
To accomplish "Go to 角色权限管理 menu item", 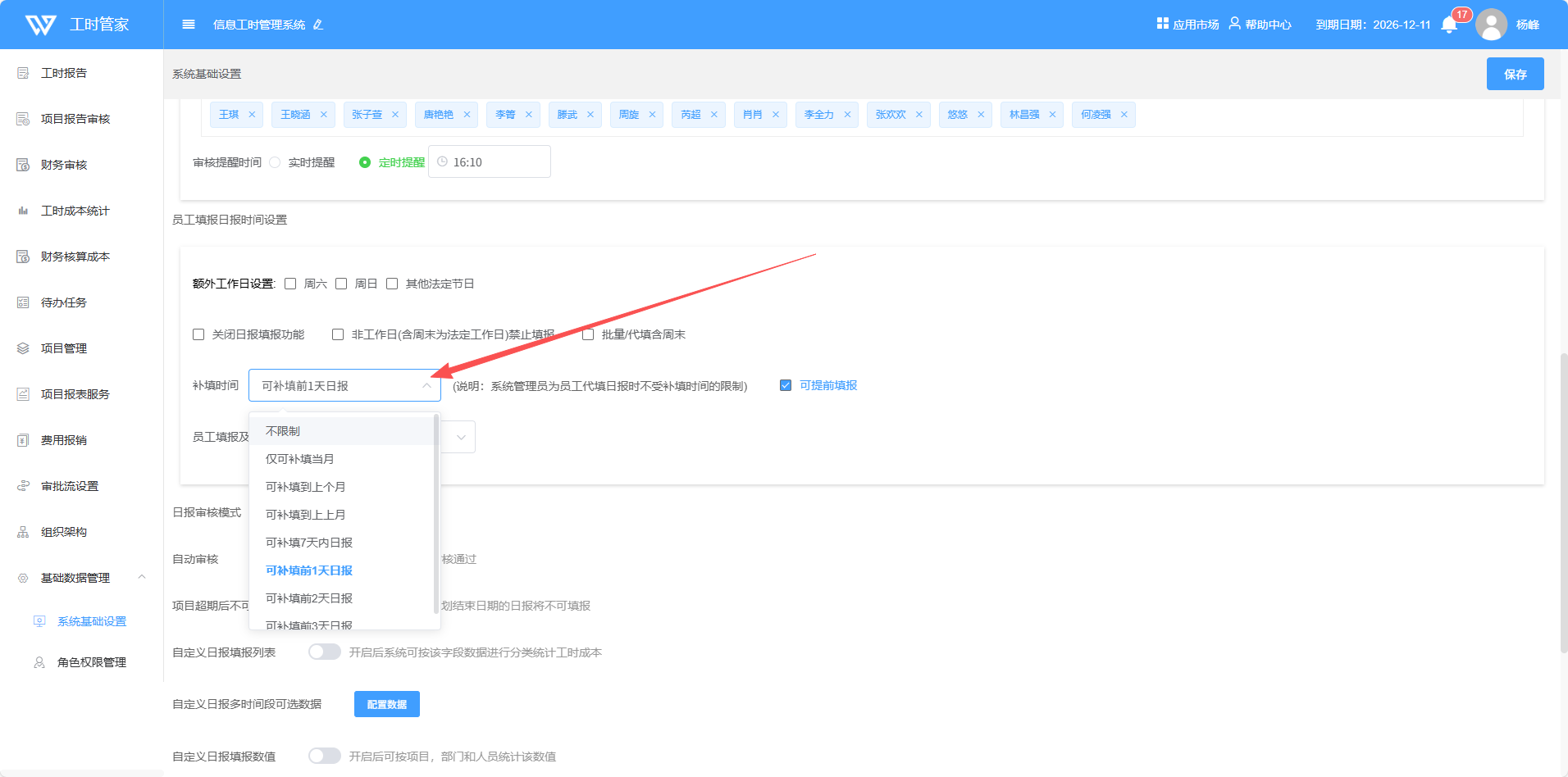I will [x=91, y=662].
